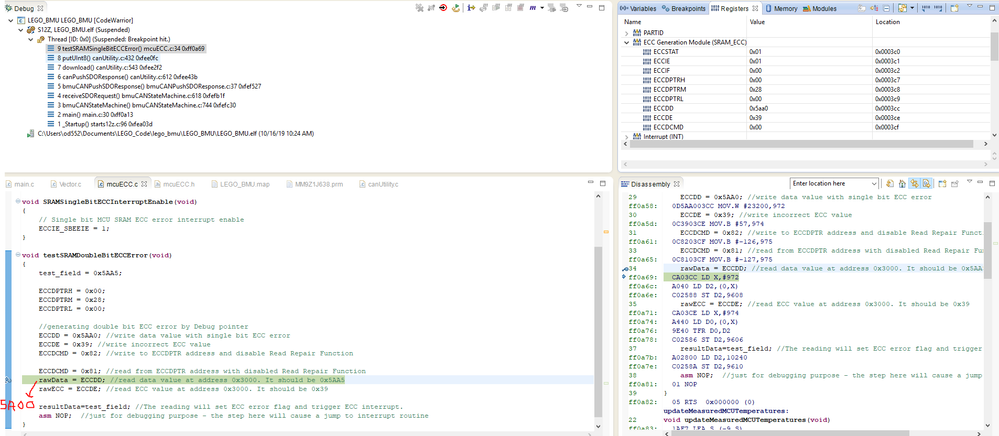Screen dimensions: 999x436
Task: Open the Vector.c editor tab
Action: (66, 184)
